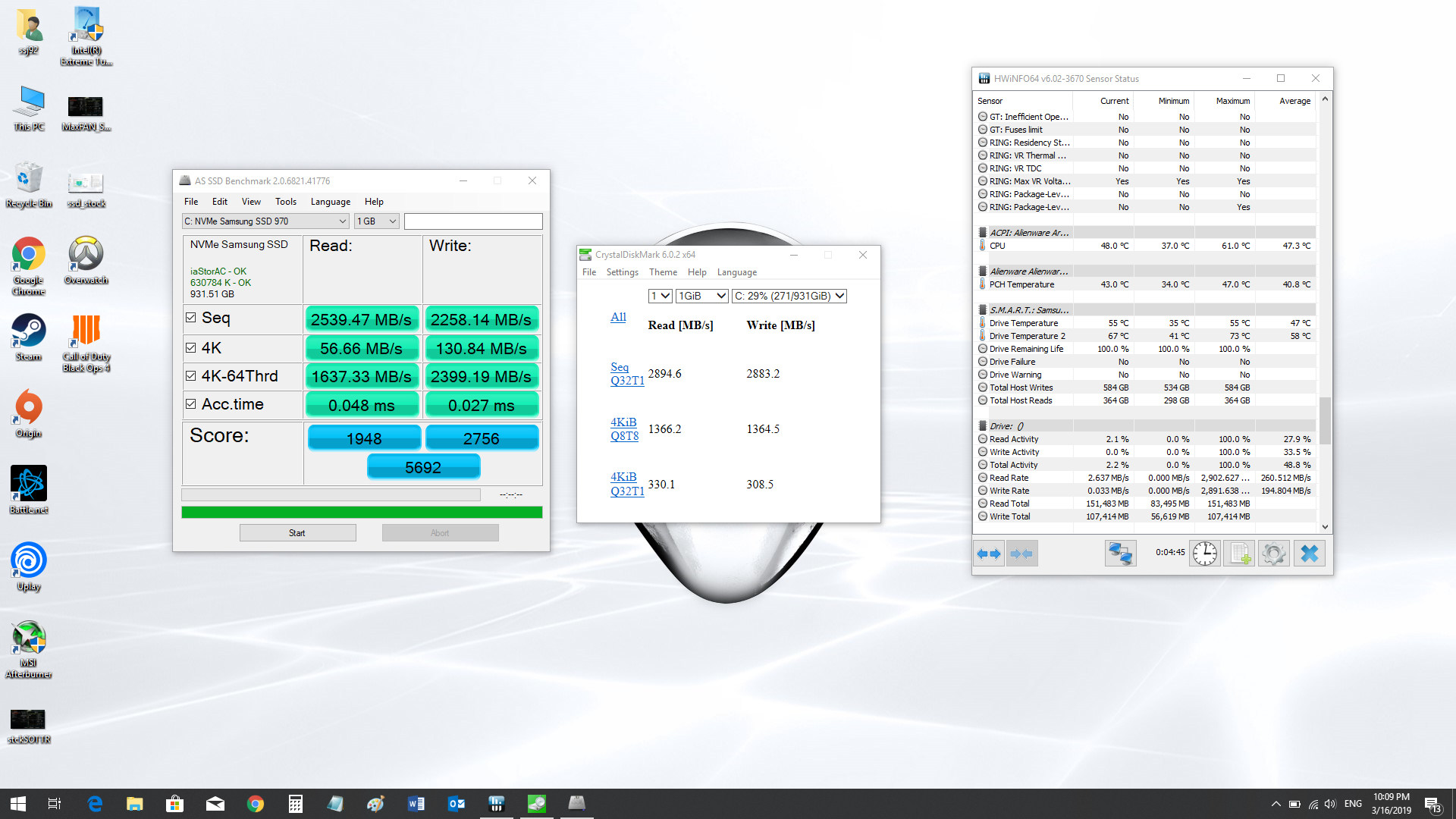The height and width of the screenshot is (819, 1456).
Task: Open Google Chrome desktop shortcut
Action: pos(29,266)
